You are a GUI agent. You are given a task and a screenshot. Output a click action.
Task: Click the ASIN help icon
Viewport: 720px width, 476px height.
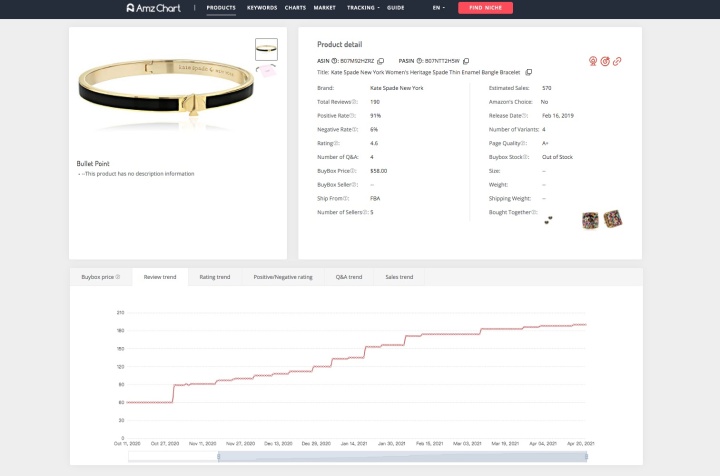335,61
